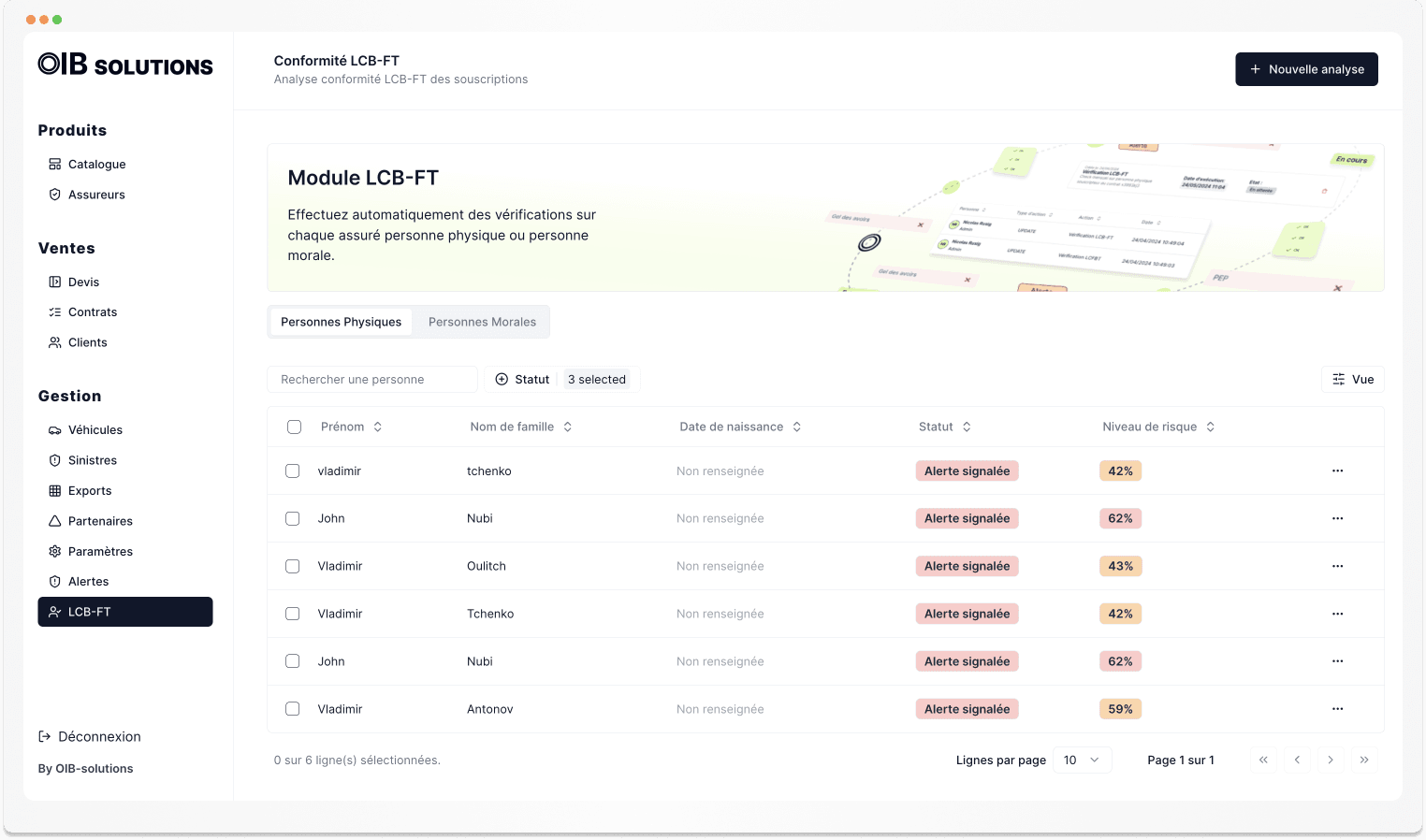1426x840 pixels.
Task: Click the Véhicules car icon
Action: (54, 429)
